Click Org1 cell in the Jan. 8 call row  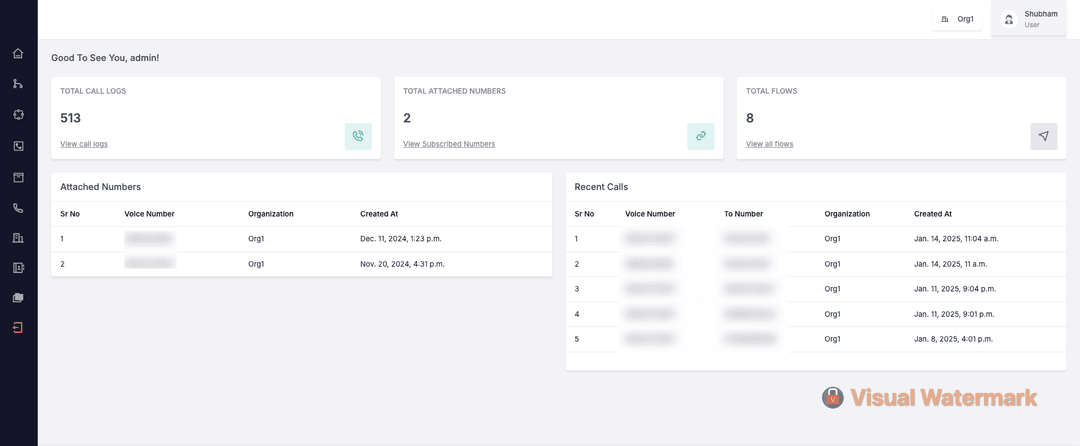[x=833, y=339]
